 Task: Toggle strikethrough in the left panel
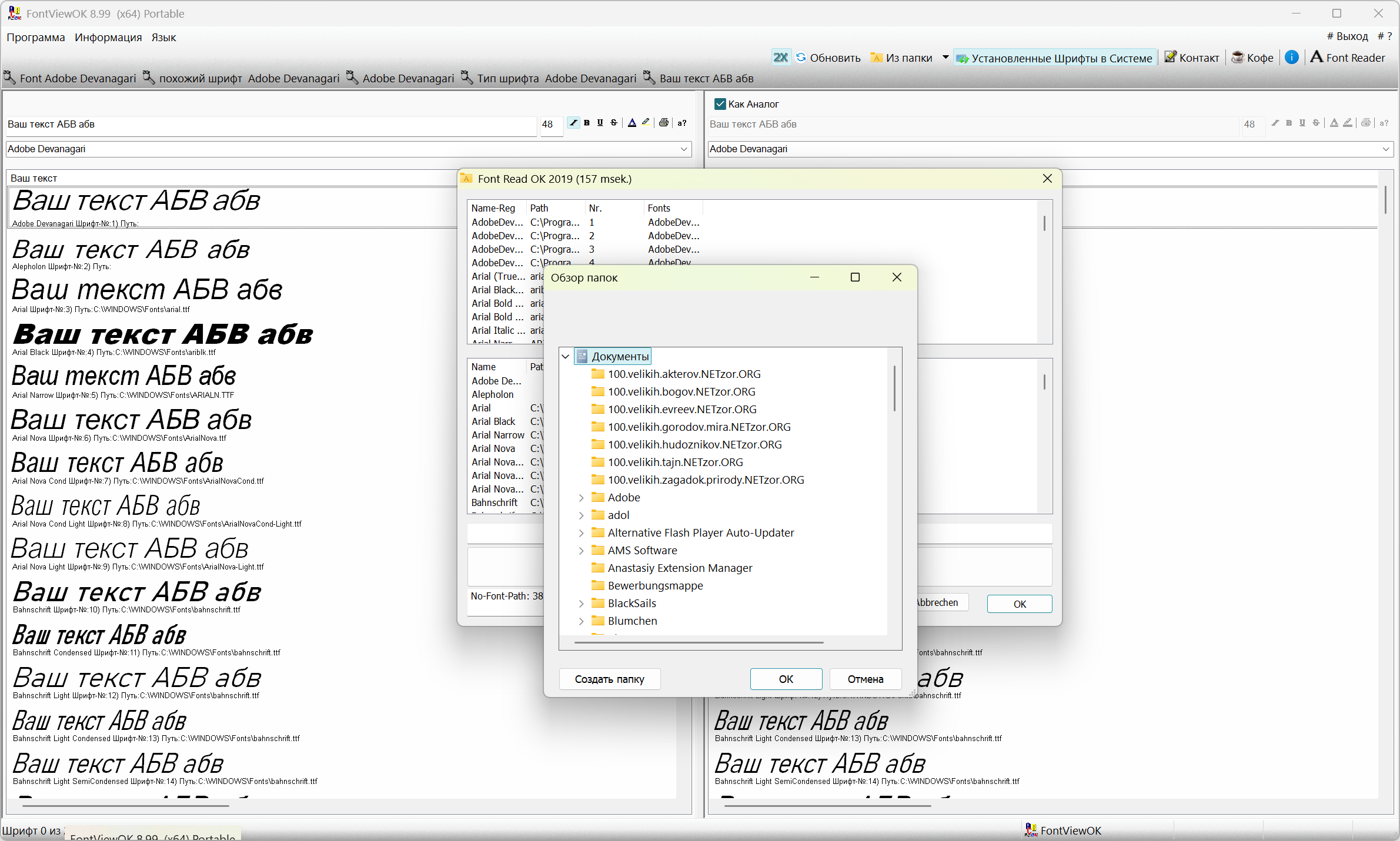614,123
